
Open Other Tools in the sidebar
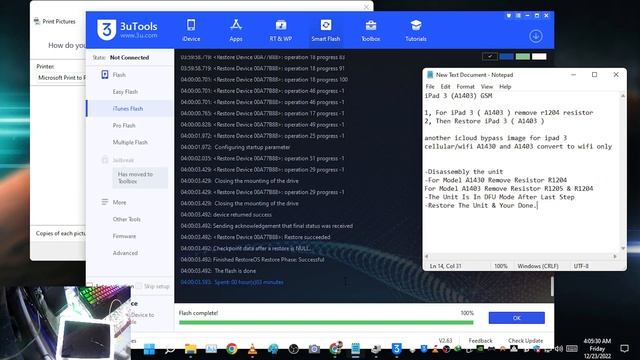click(x=127, y=219)
